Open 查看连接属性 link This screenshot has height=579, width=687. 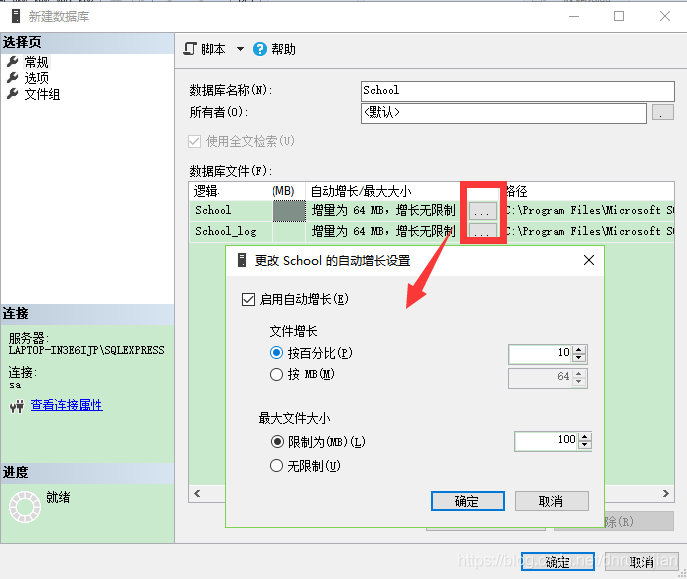click(x=66, y=405)
